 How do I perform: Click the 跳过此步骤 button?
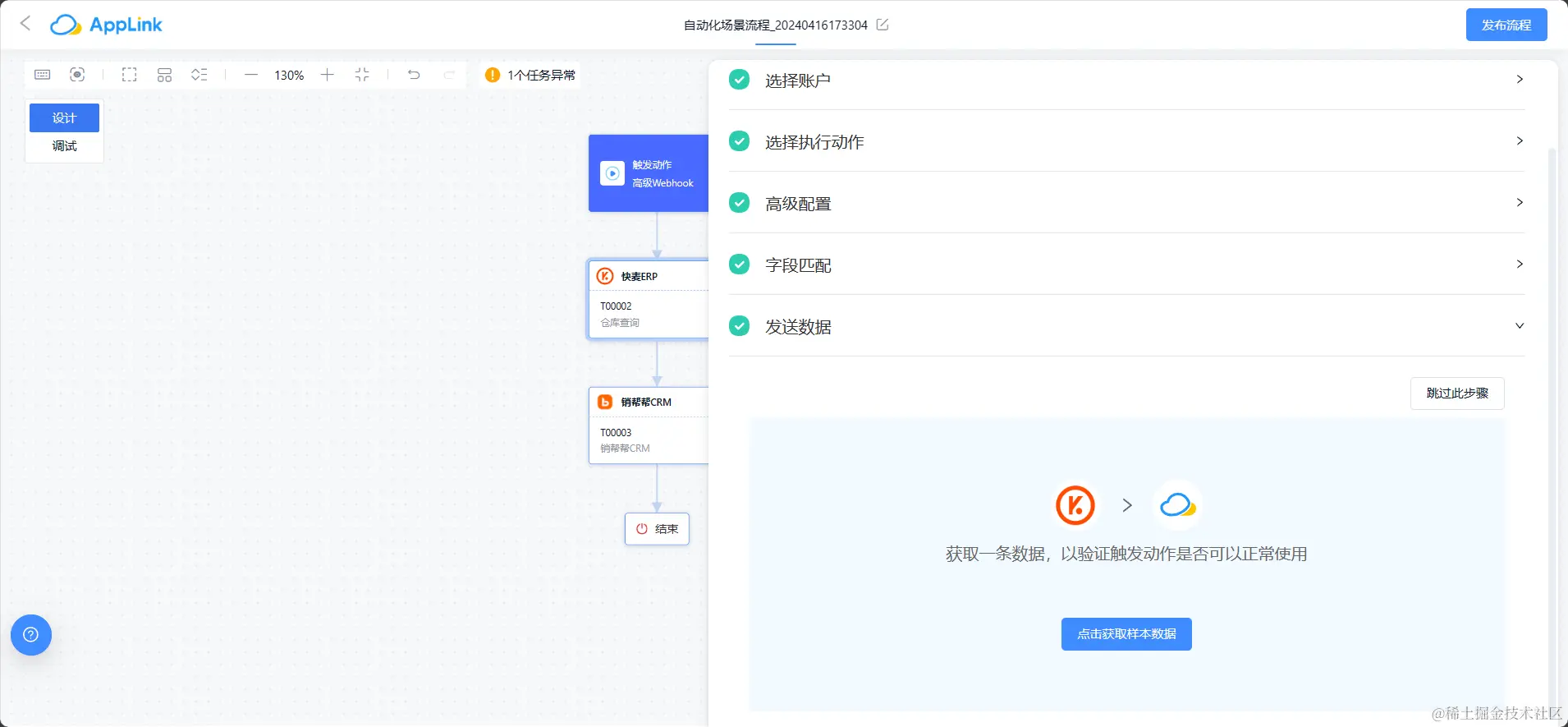pos(1457,393)
